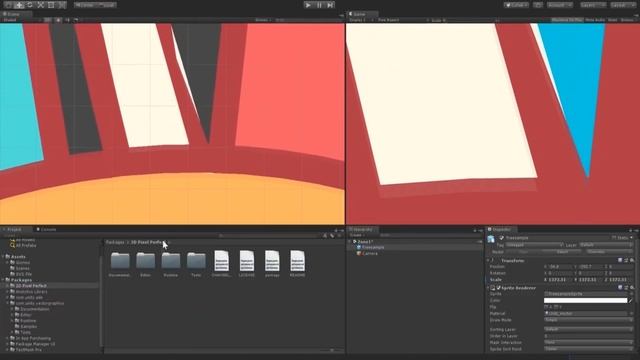Select the Treesample object in Hierarchy

tap(373, 247)
